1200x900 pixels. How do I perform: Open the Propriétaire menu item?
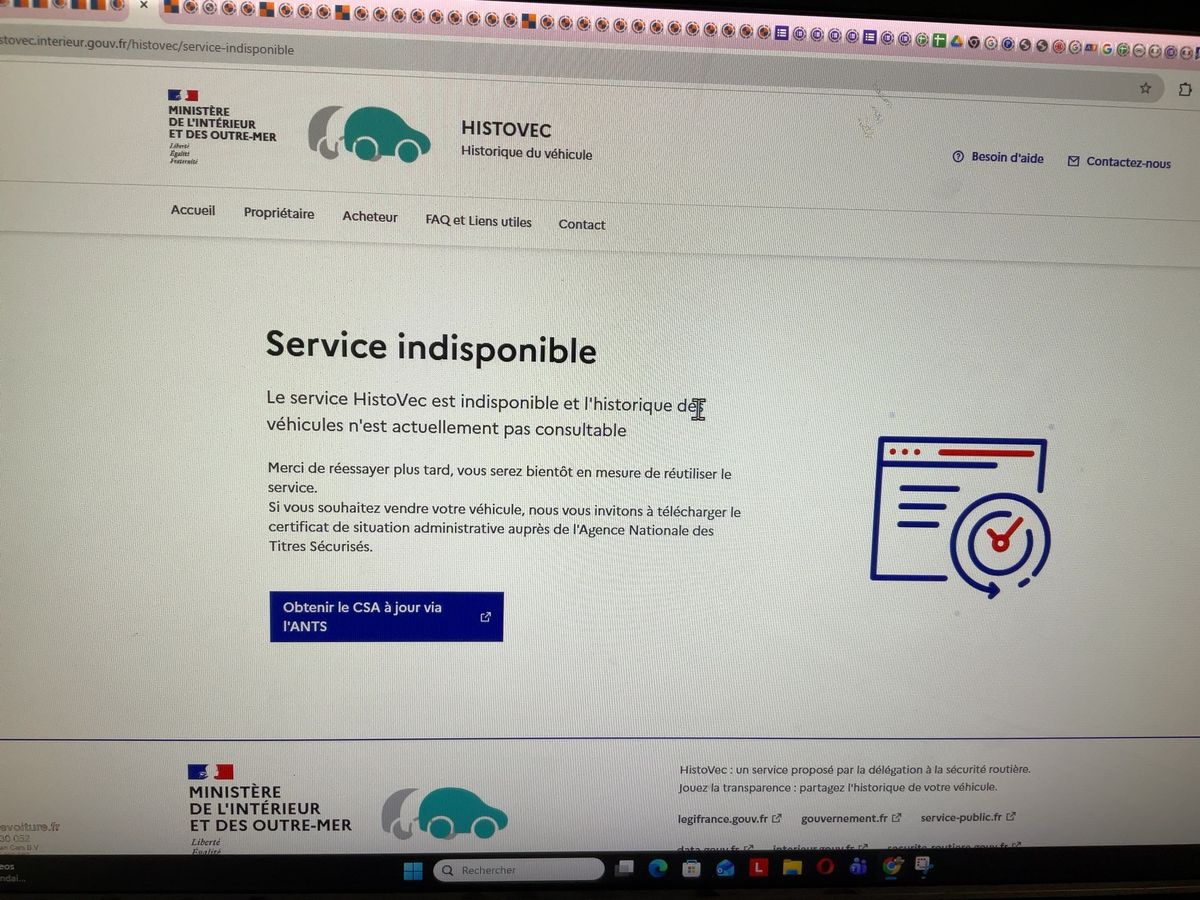coord(279,213)
